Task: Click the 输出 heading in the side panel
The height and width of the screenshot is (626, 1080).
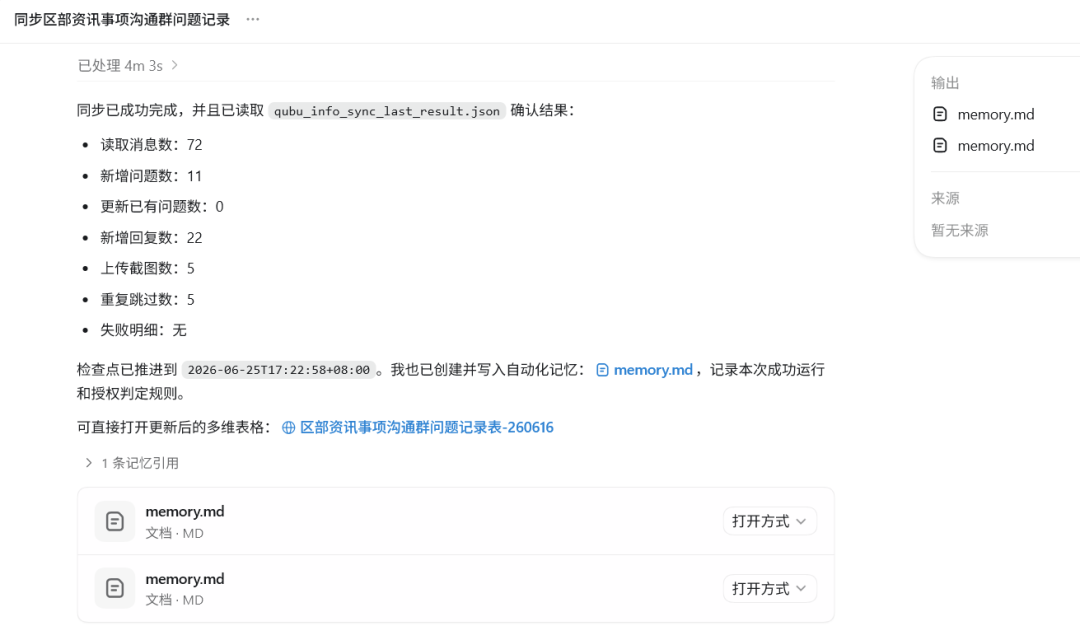Action: pos(945,83)
